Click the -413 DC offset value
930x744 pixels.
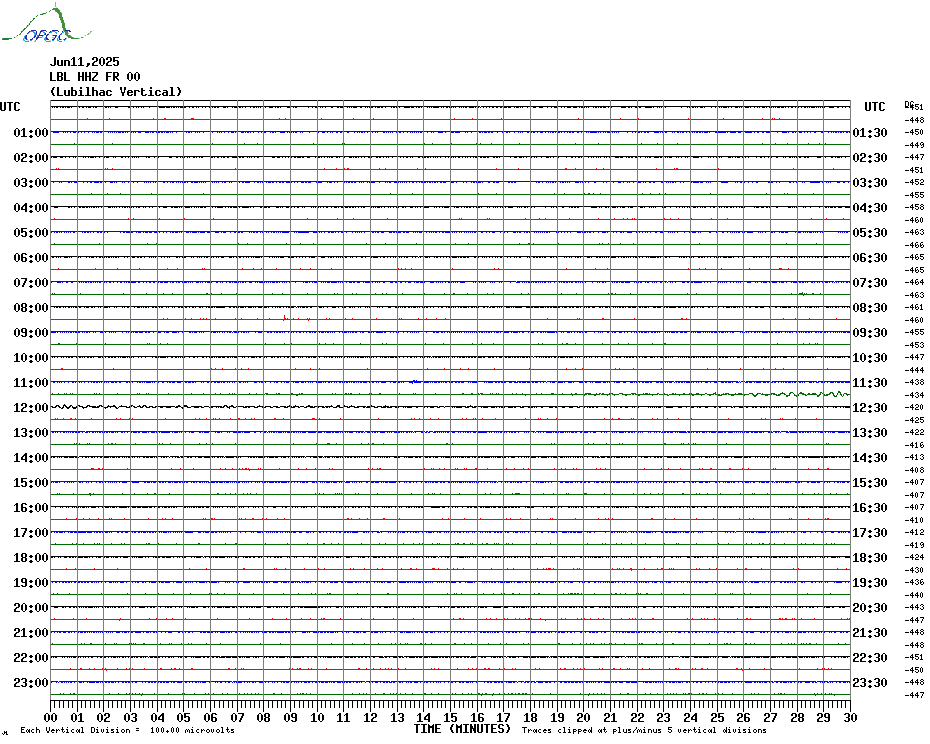coord(914,457)
